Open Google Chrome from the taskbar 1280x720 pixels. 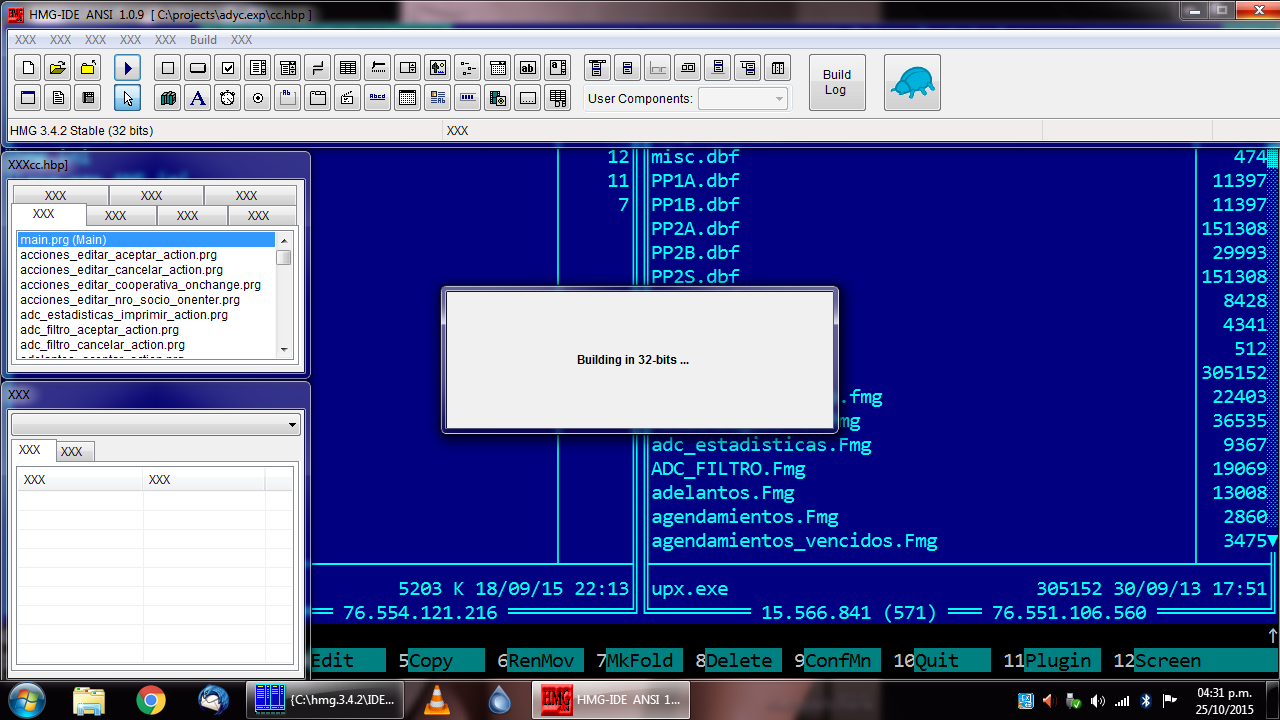click(x=151, y=700)
